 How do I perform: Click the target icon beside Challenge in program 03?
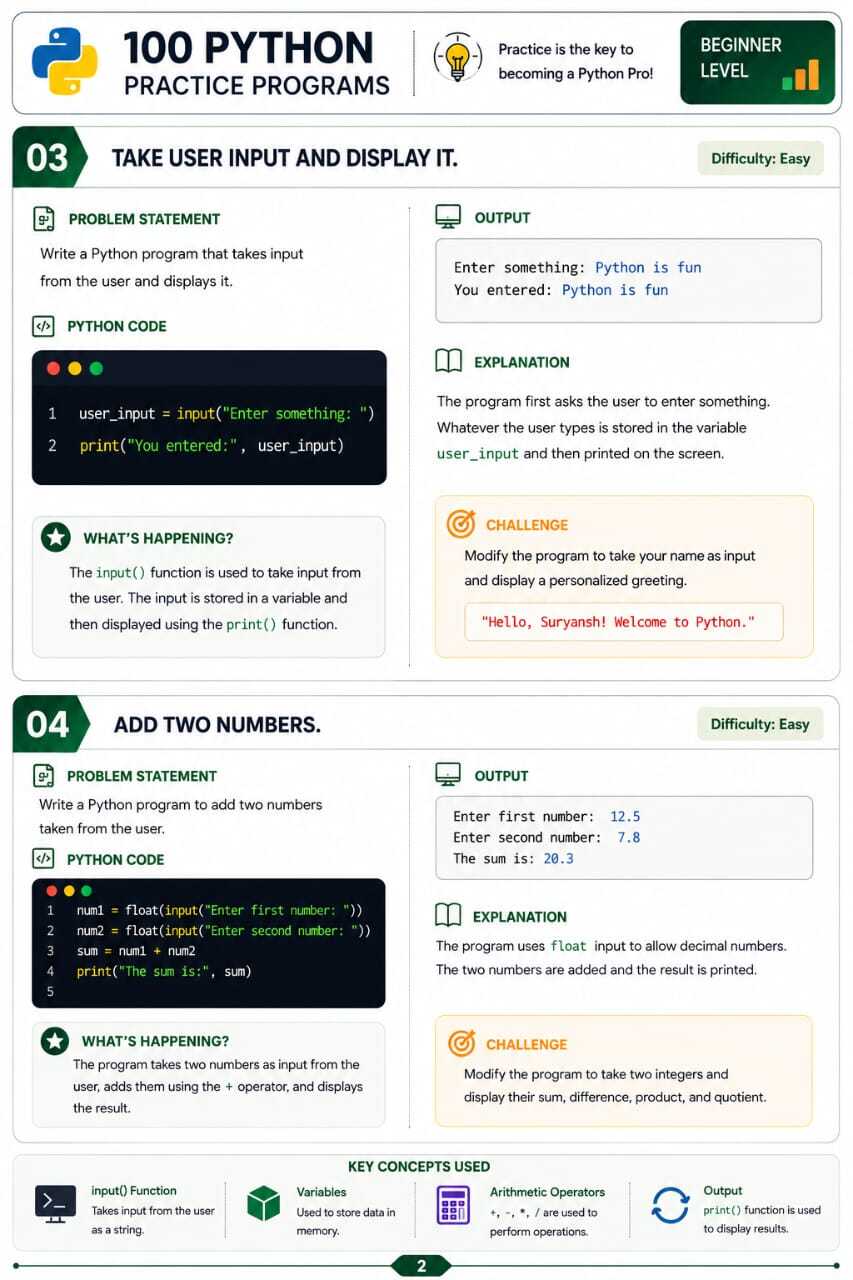tap(460, 524)
